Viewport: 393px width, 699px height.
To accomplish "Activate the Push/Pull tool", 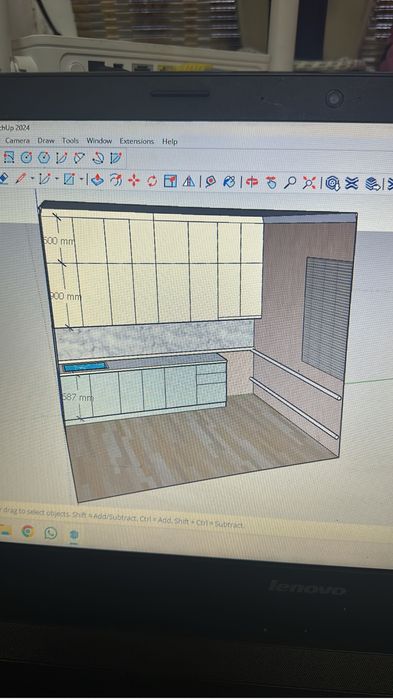I will click(97, 180).
